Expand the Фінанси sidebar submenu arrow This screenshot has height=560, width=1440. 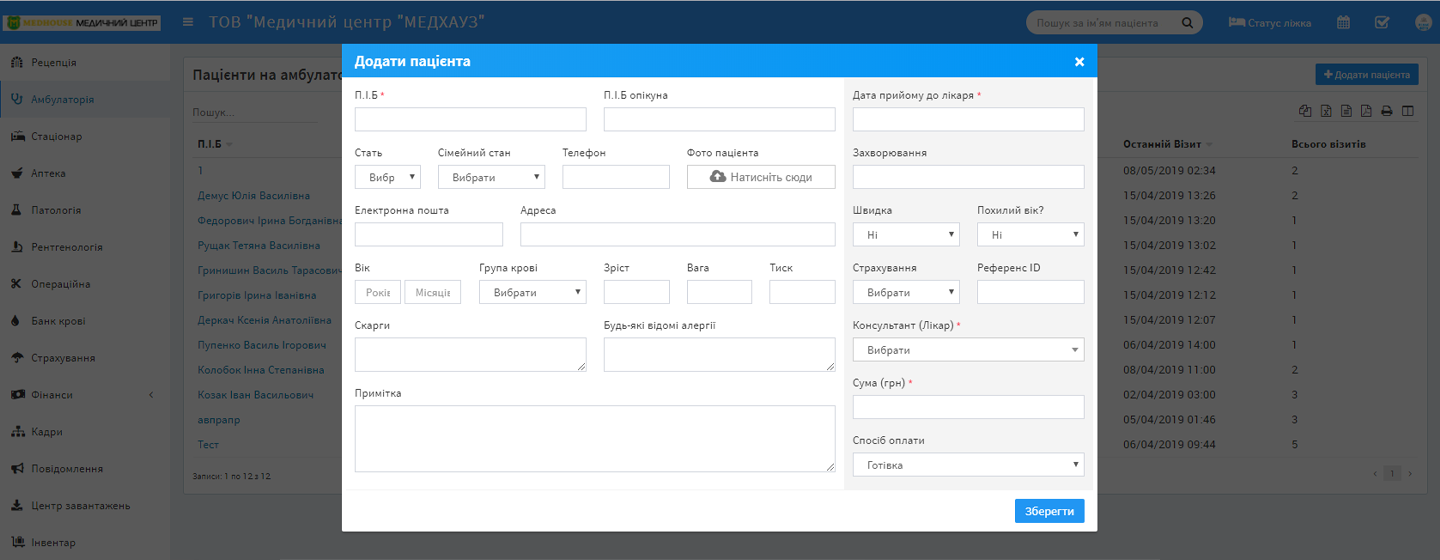151,395
